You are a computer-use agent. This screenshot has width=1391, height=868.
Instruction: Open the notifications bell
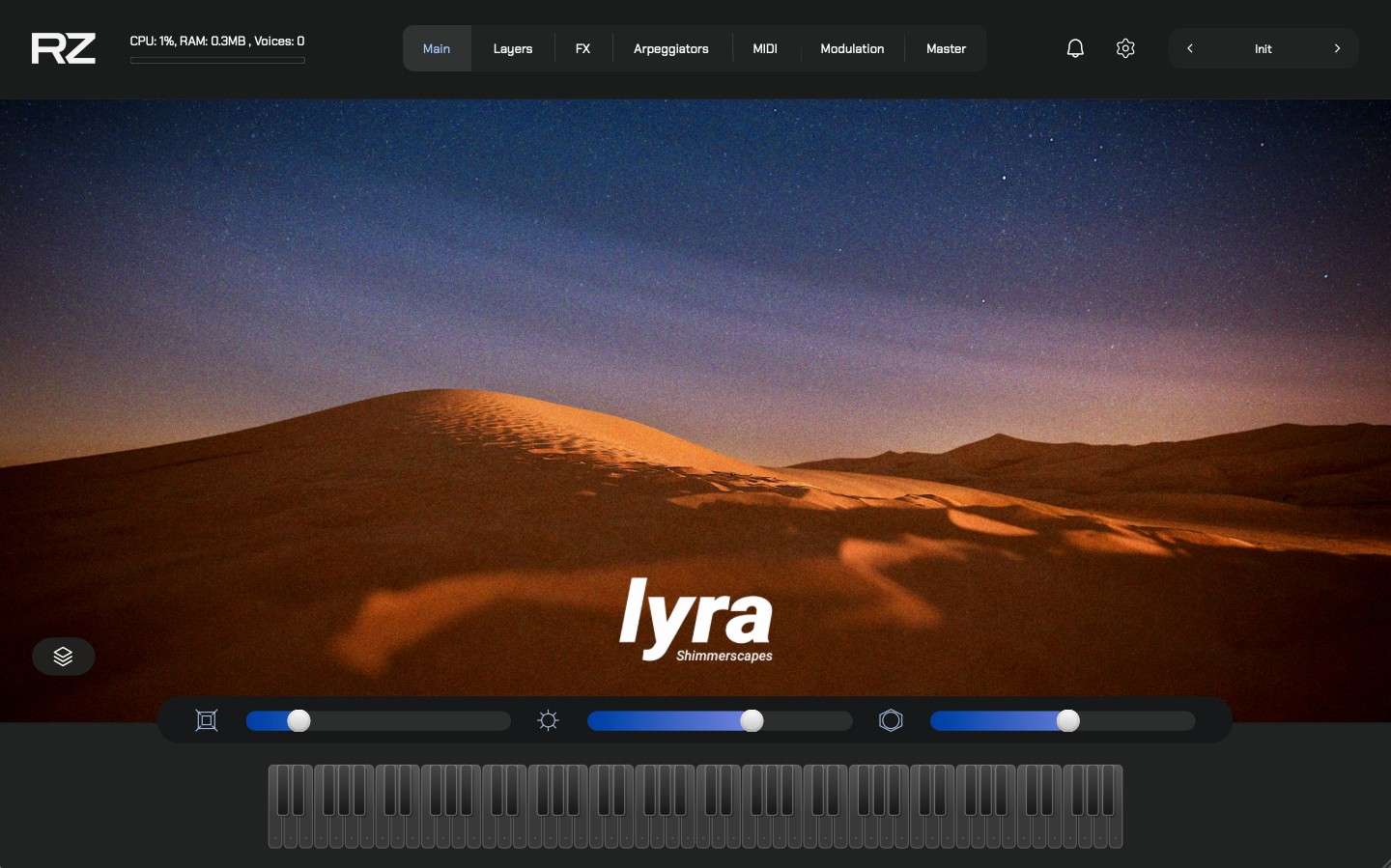[1074, 48]
